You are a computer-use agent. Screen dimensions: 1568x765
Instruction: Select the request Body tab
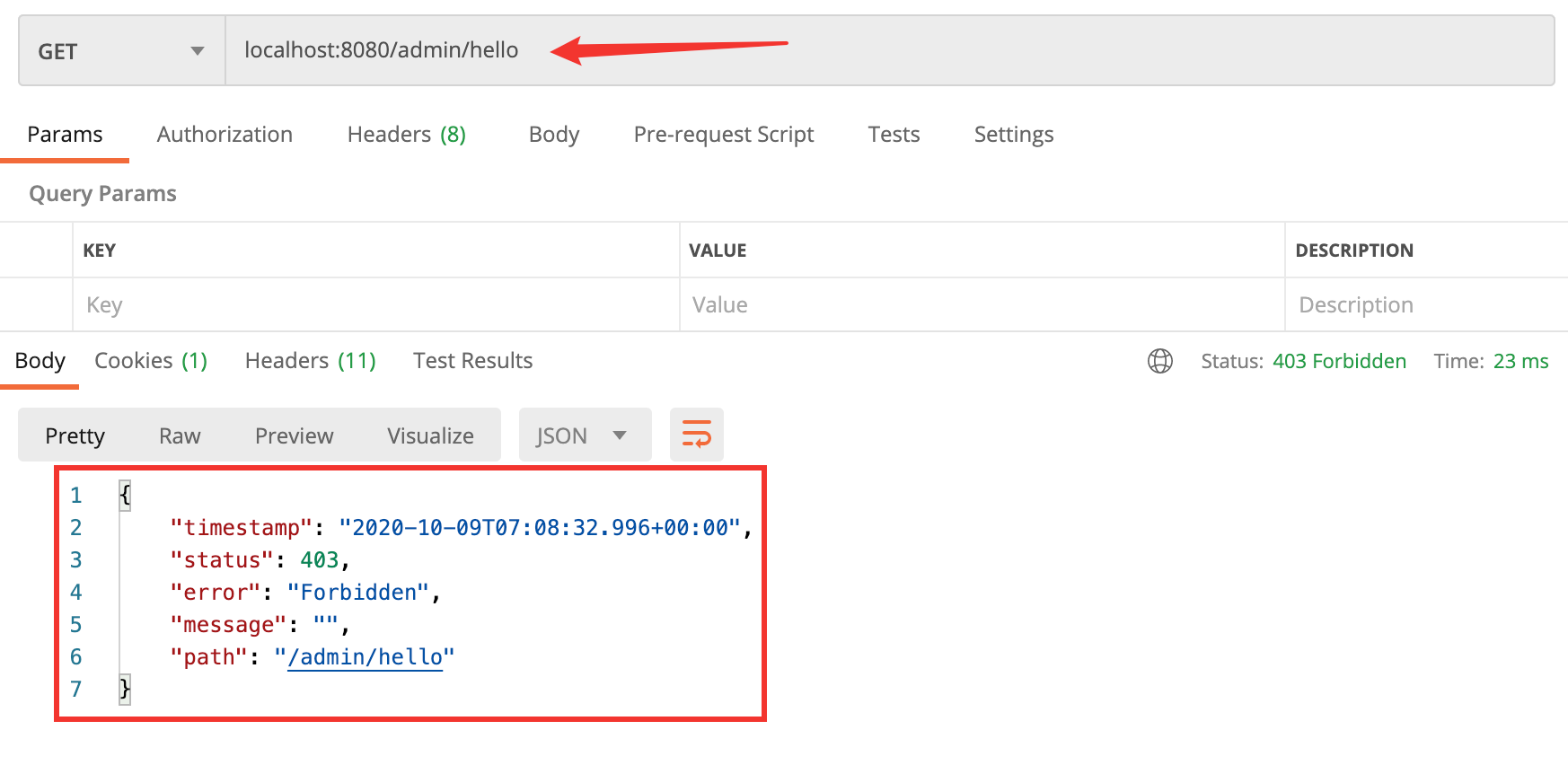[553, 135]
